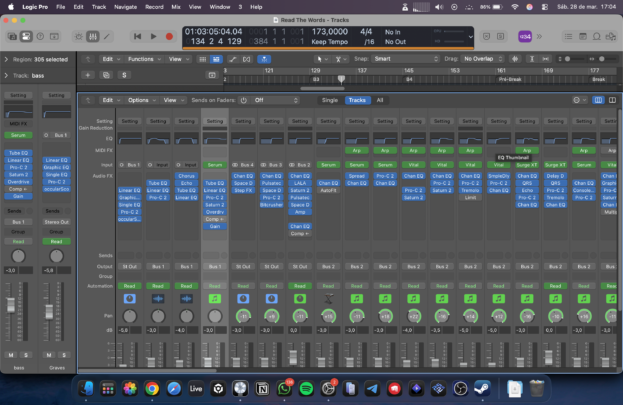Open the Library icon in control bar
This screenshot has width=623, height=405.
point(14,37)
